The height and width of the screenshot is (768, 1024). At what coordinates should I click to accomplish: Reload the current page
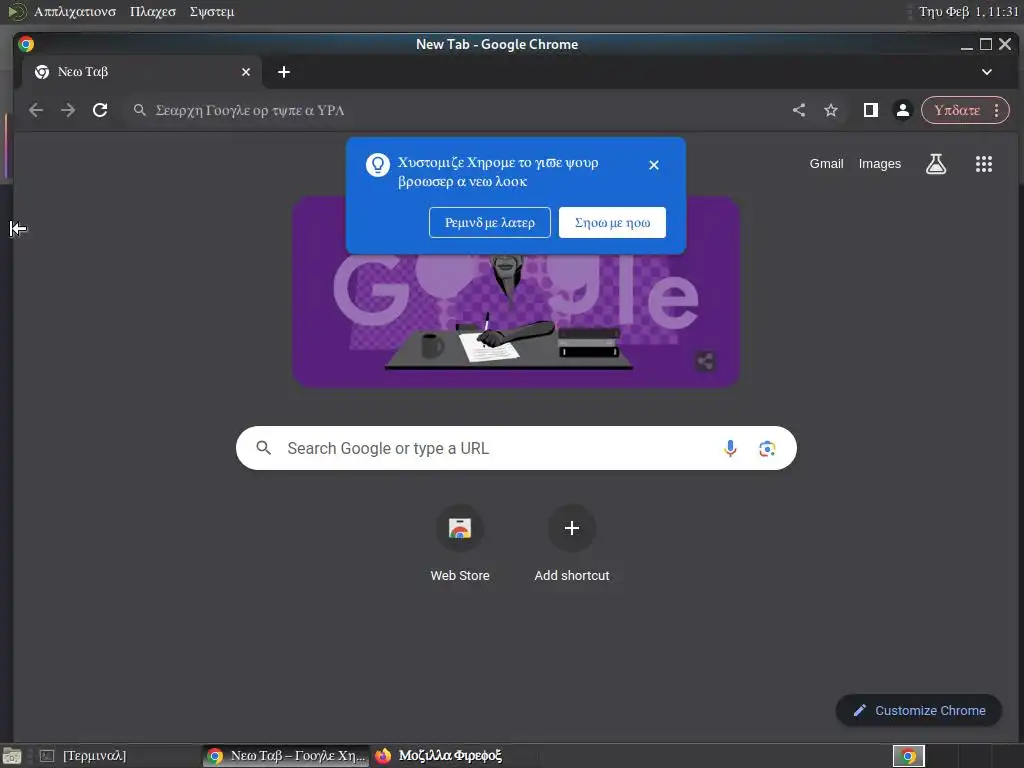(100, 110)
